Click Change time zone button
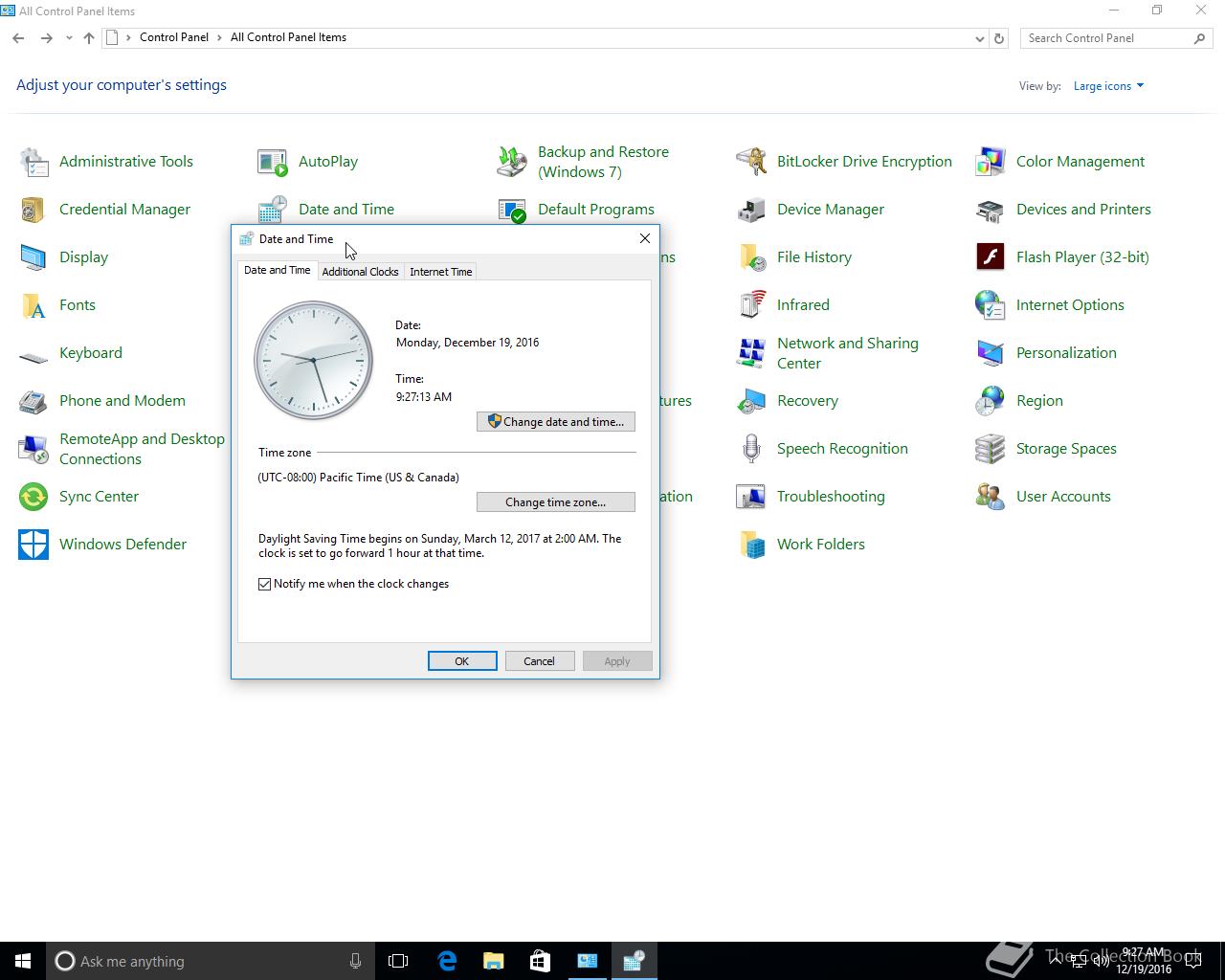The height and width of the screenshot is (980, 1225). (x=556, y=502)
